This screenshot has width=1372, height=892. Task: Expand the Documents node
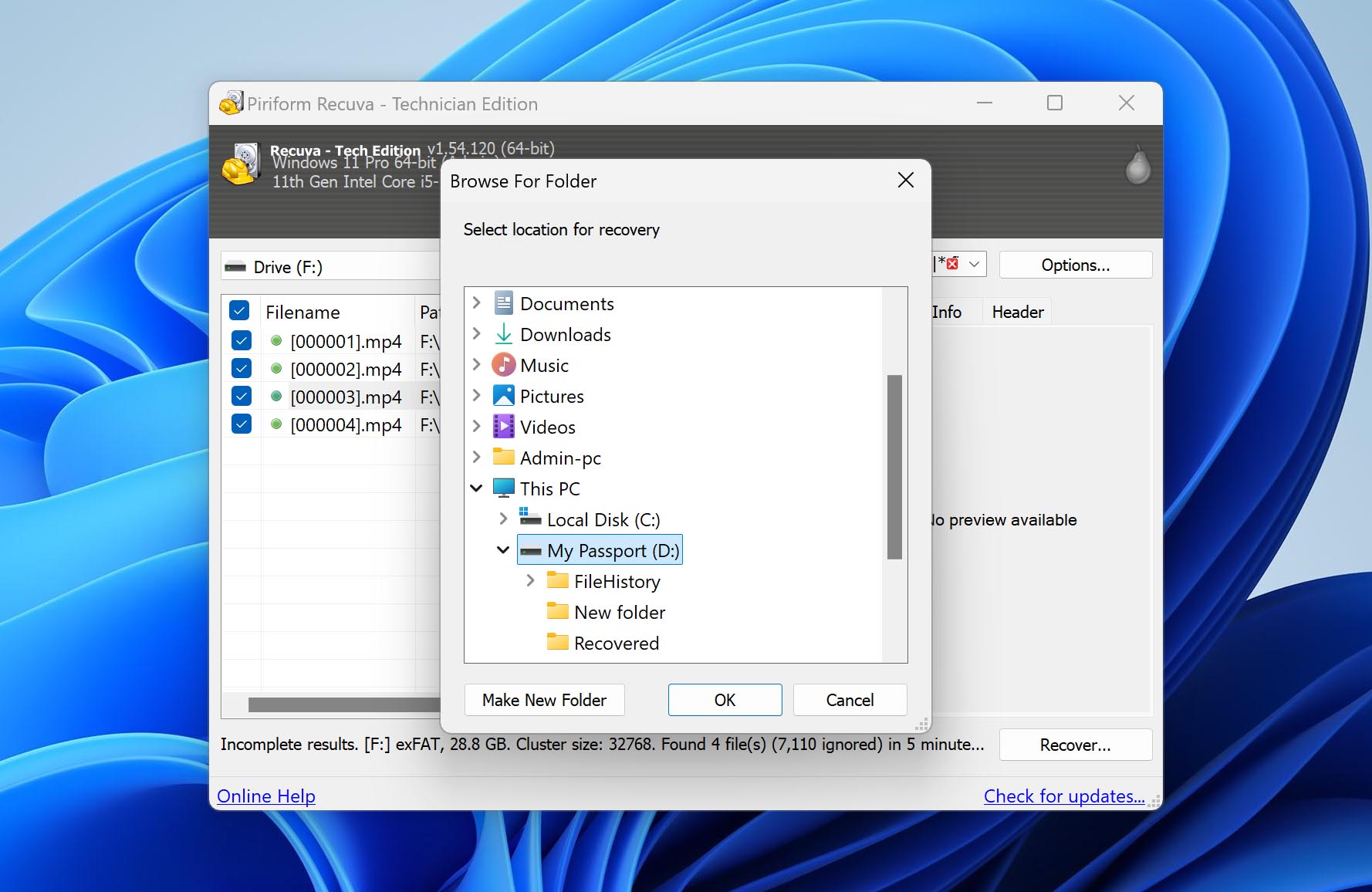[x=477, y=303]
